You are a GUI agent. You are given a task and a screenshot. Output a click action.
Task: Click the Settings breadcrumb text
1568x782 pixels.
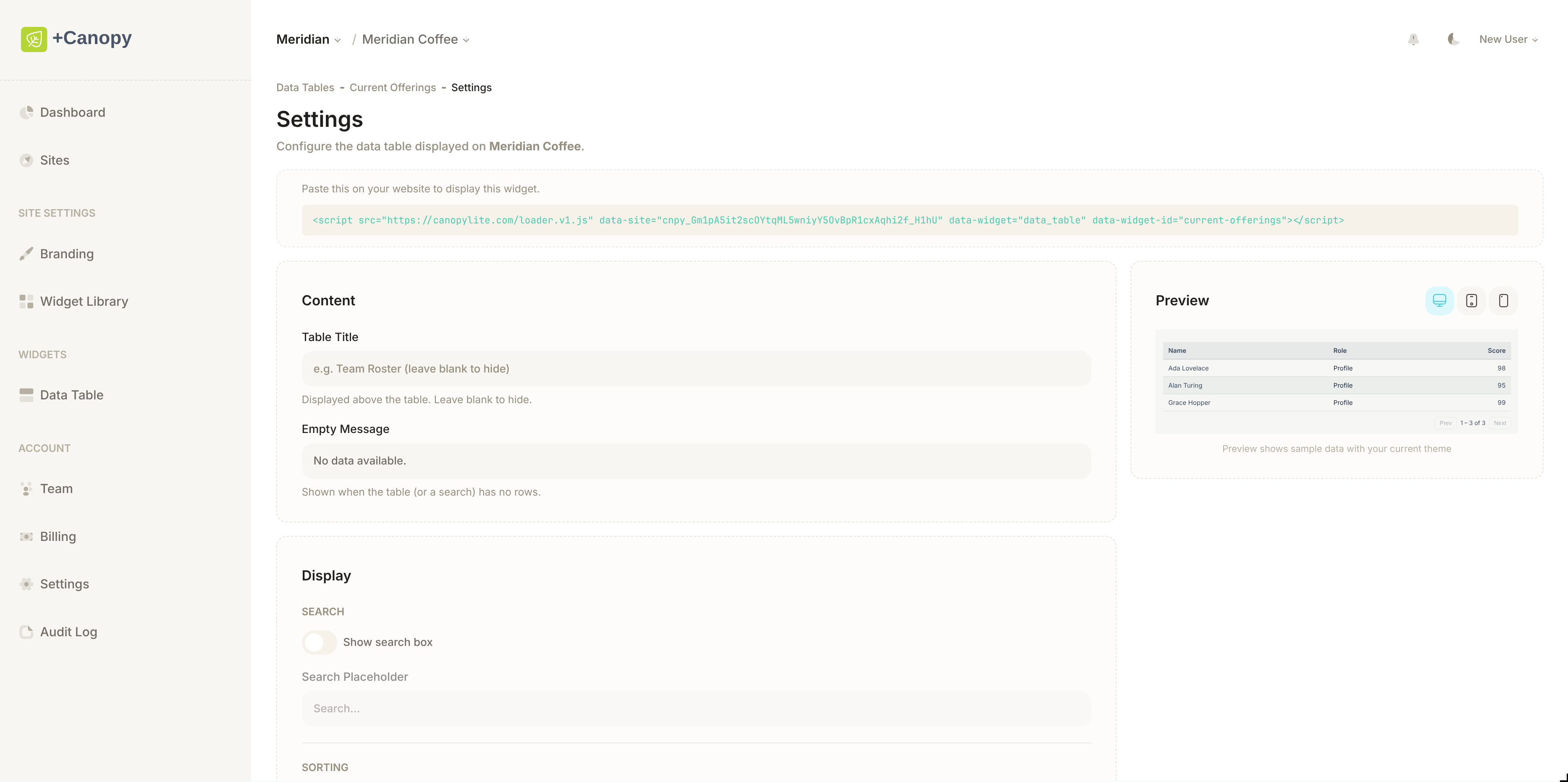point(471,88)
